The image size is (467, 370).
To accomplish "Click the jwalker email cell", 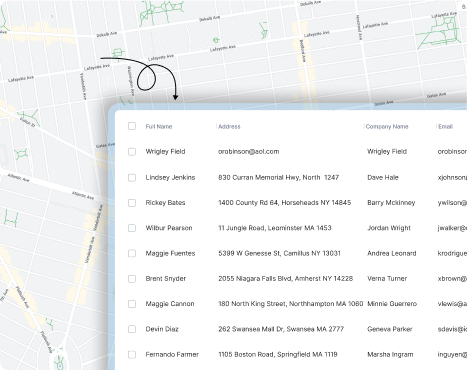I will [452, 228].
